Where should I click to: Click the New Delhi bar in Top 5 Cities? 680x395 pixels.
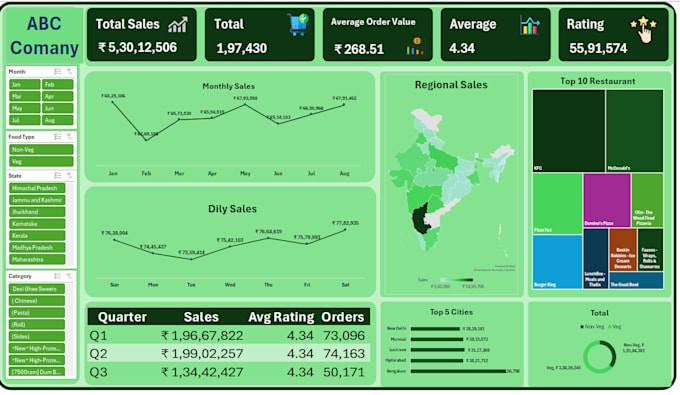(x=435, y=329)
